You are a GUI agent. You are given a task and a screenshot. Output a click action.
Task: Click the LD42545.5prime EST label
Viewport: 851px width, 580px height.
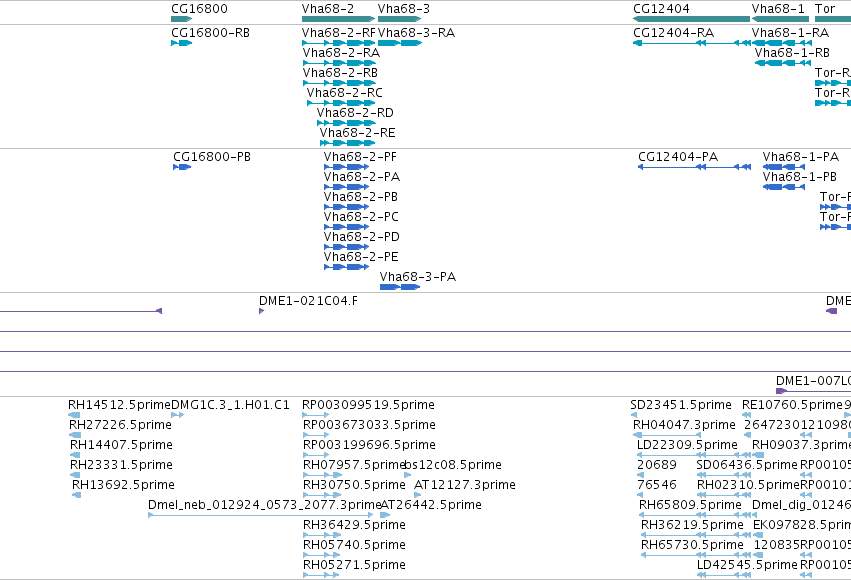747,565
